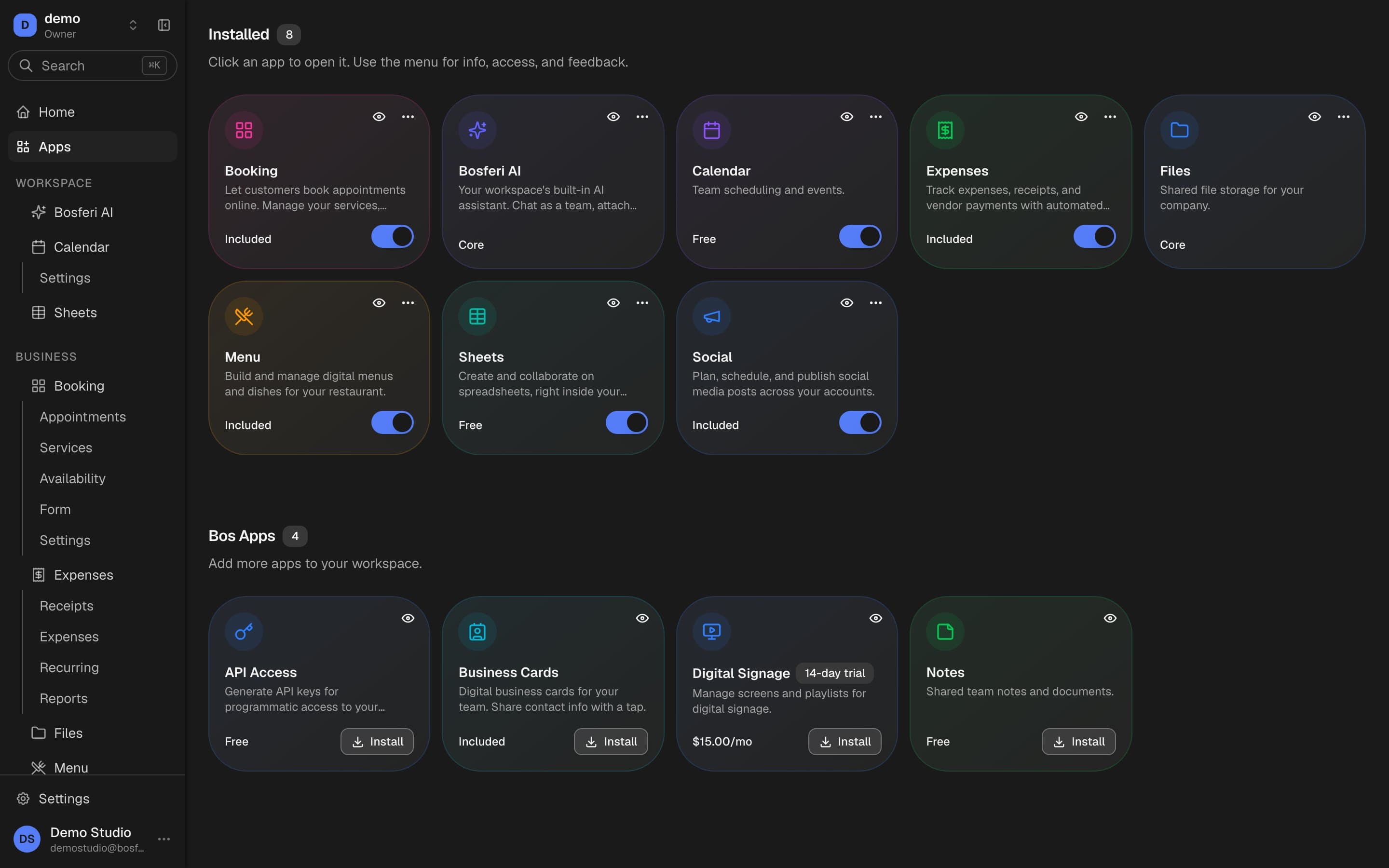Open Settings at the sidebar bottom with gear
Image resolution: width=1389 pixels, height=868 pixels.
93,799
